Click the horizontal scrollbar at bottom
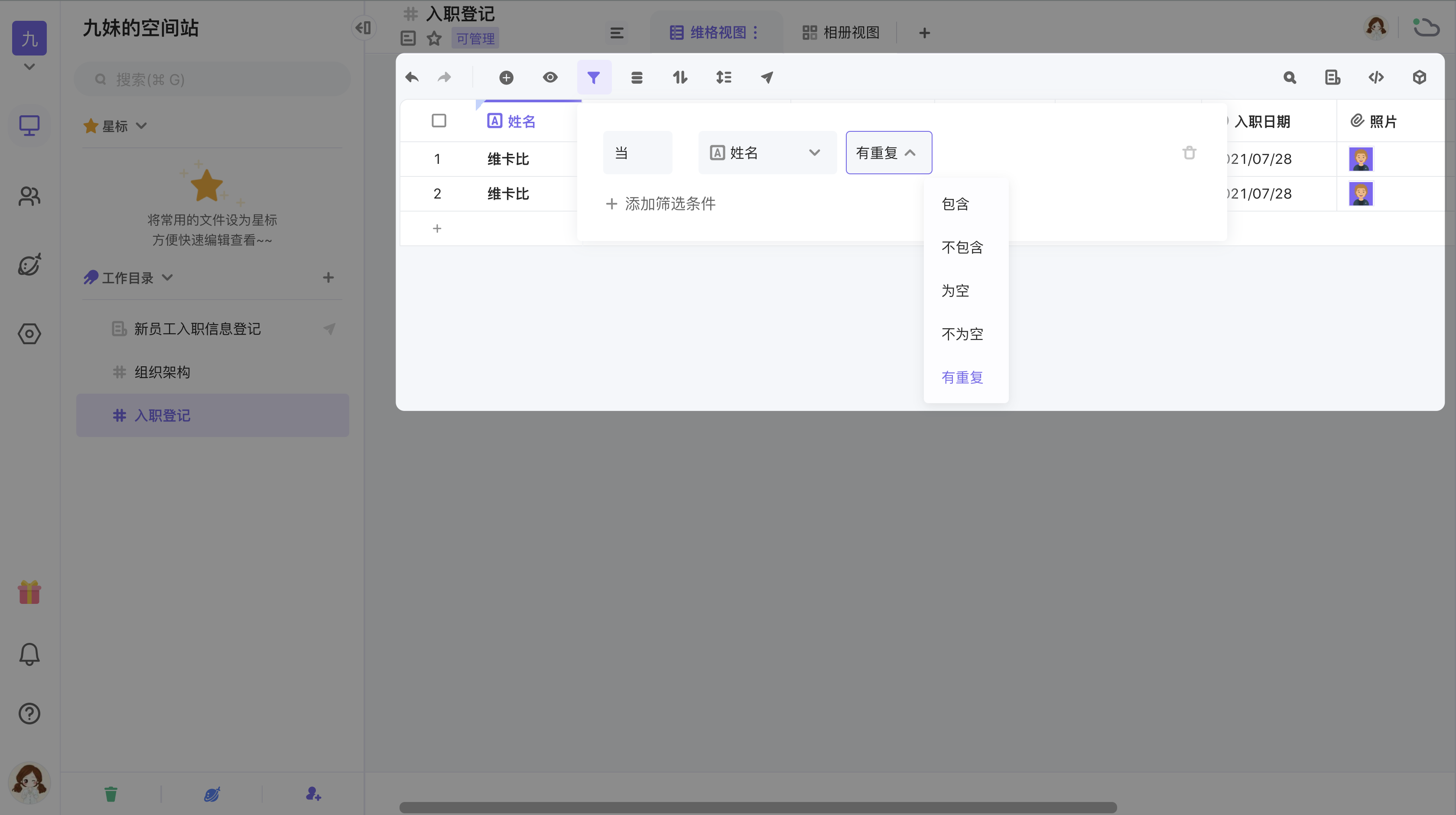 click(x=757, y=807)
